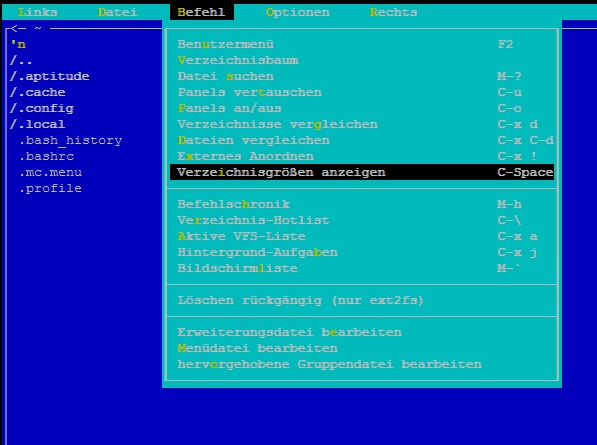
Task: Open Befehlschronik
Action: coord(362,204)
